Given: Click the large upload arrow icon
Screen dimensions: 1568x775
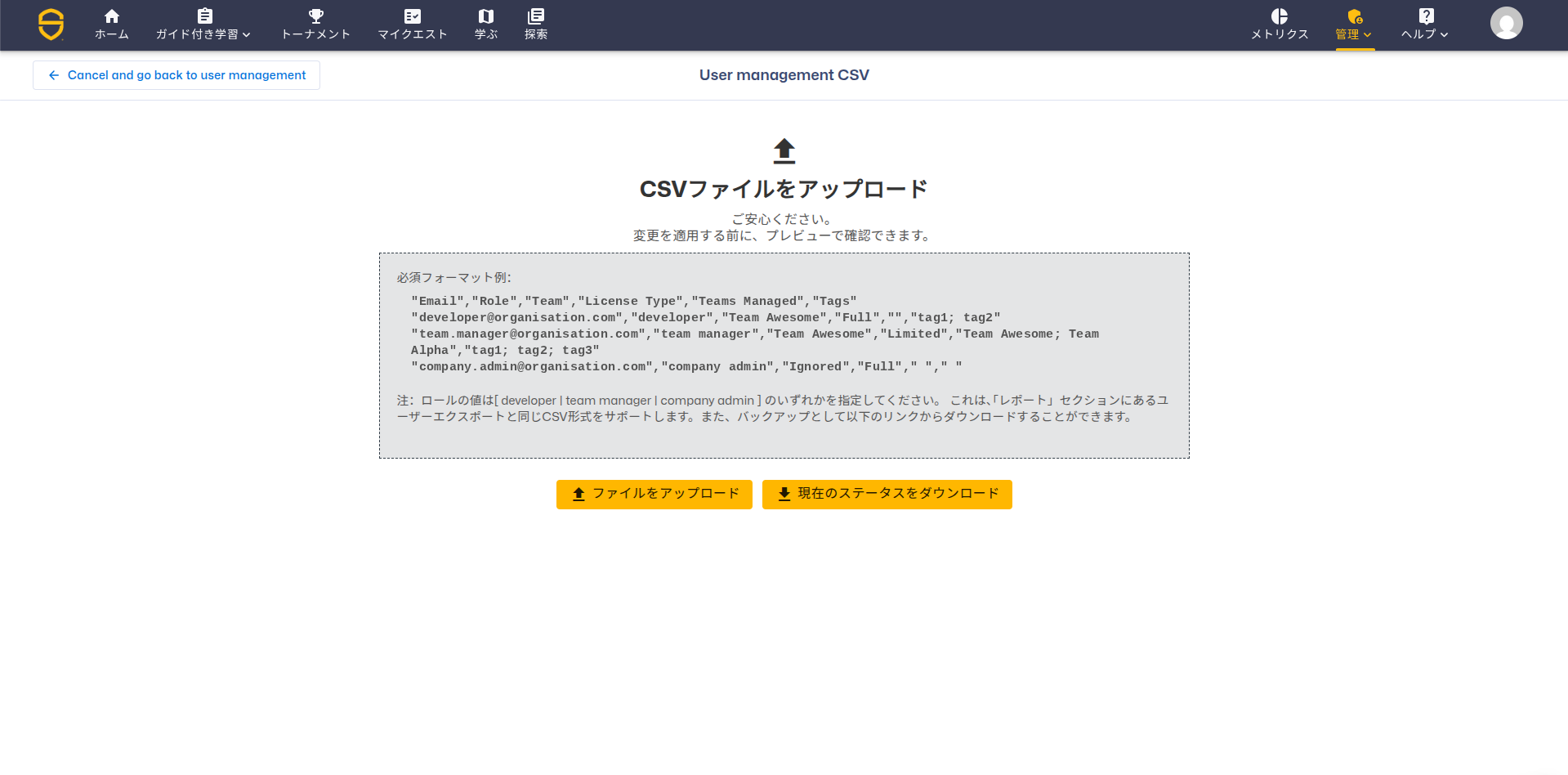Looking at the screenshot, I should [x=784, y=151].
